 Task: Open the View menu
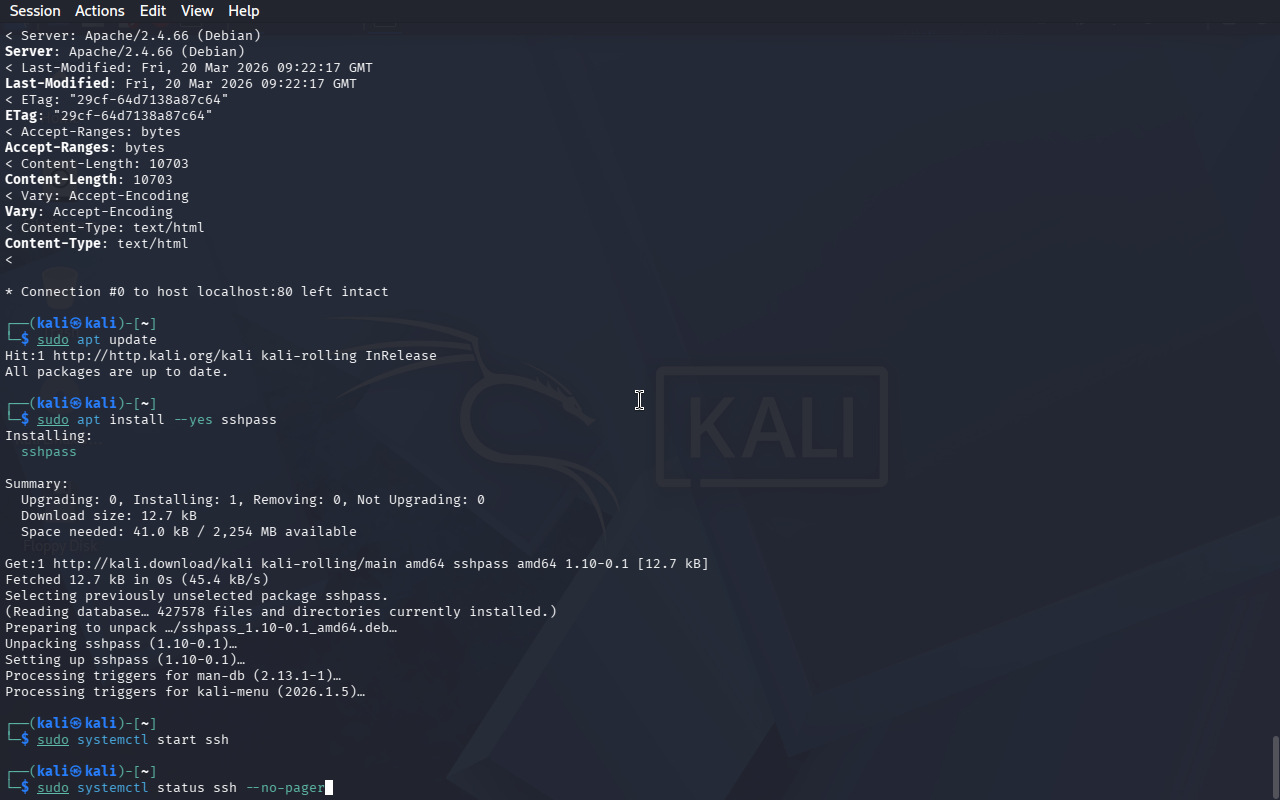tap(197, 11)
